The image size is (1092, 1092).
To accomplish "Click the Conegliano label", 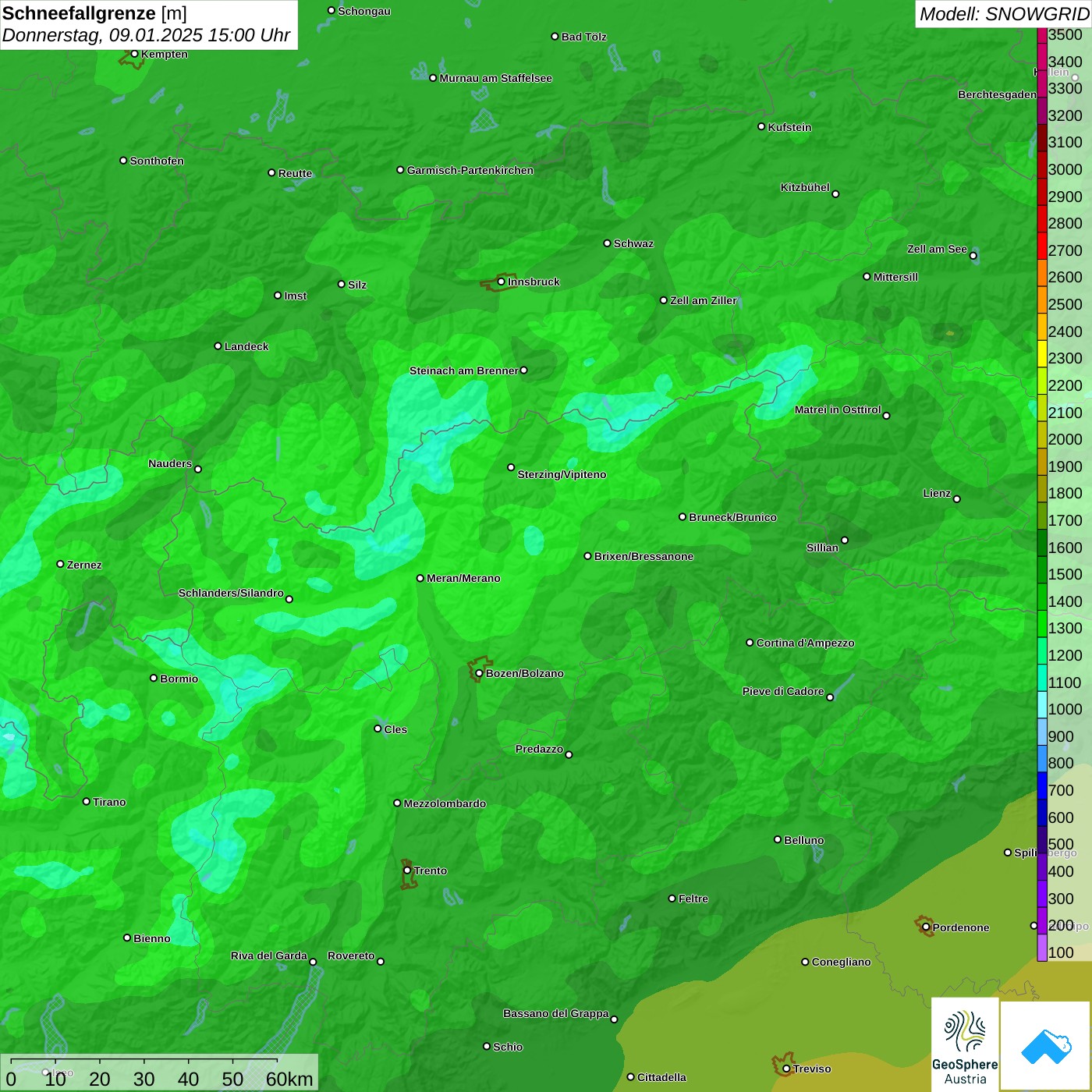I will tap(841, 962).
